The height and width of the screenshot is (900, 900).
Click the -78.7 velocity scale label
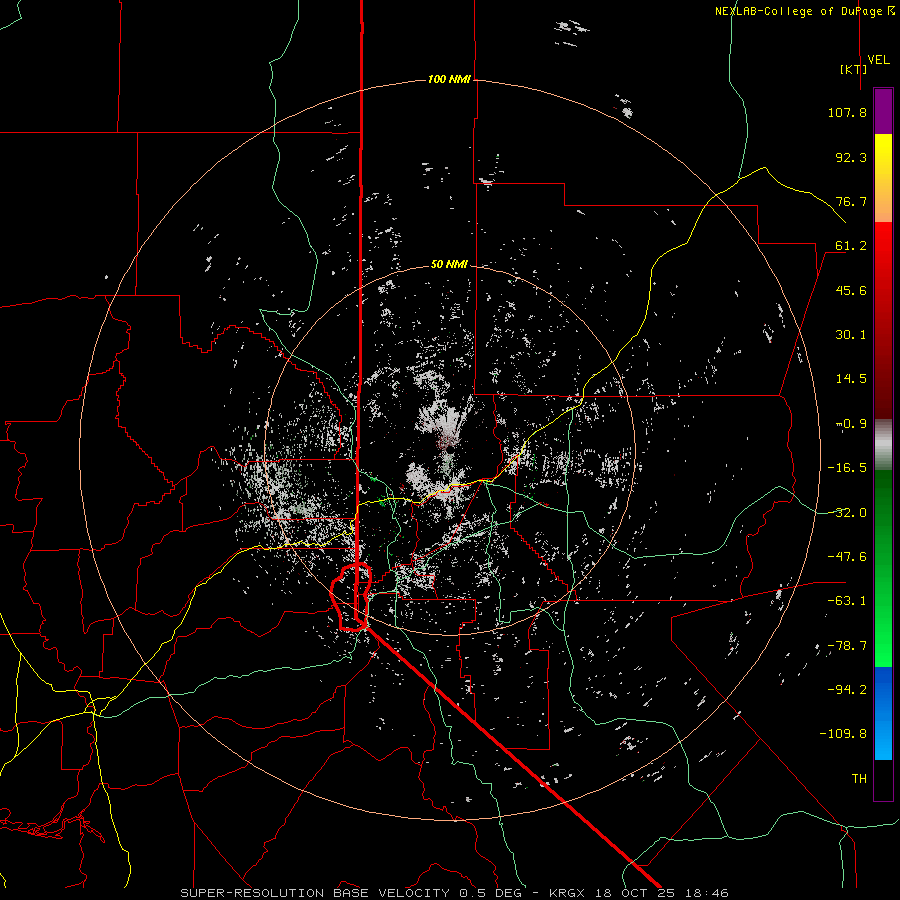847,646
